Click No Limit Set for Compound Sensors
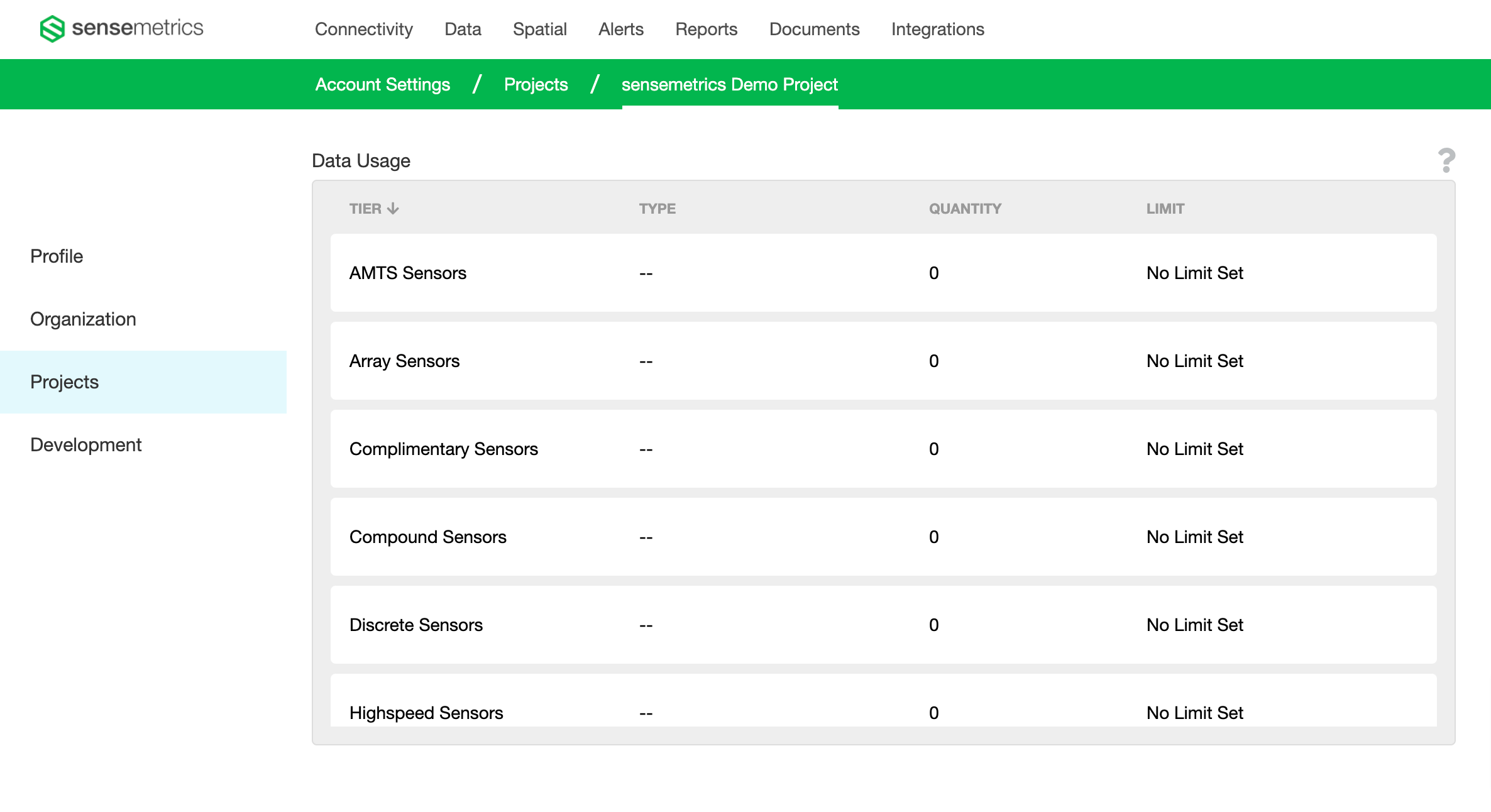Image resolution: width=1491 pixels, height=812 pixels. point(1195,537)
